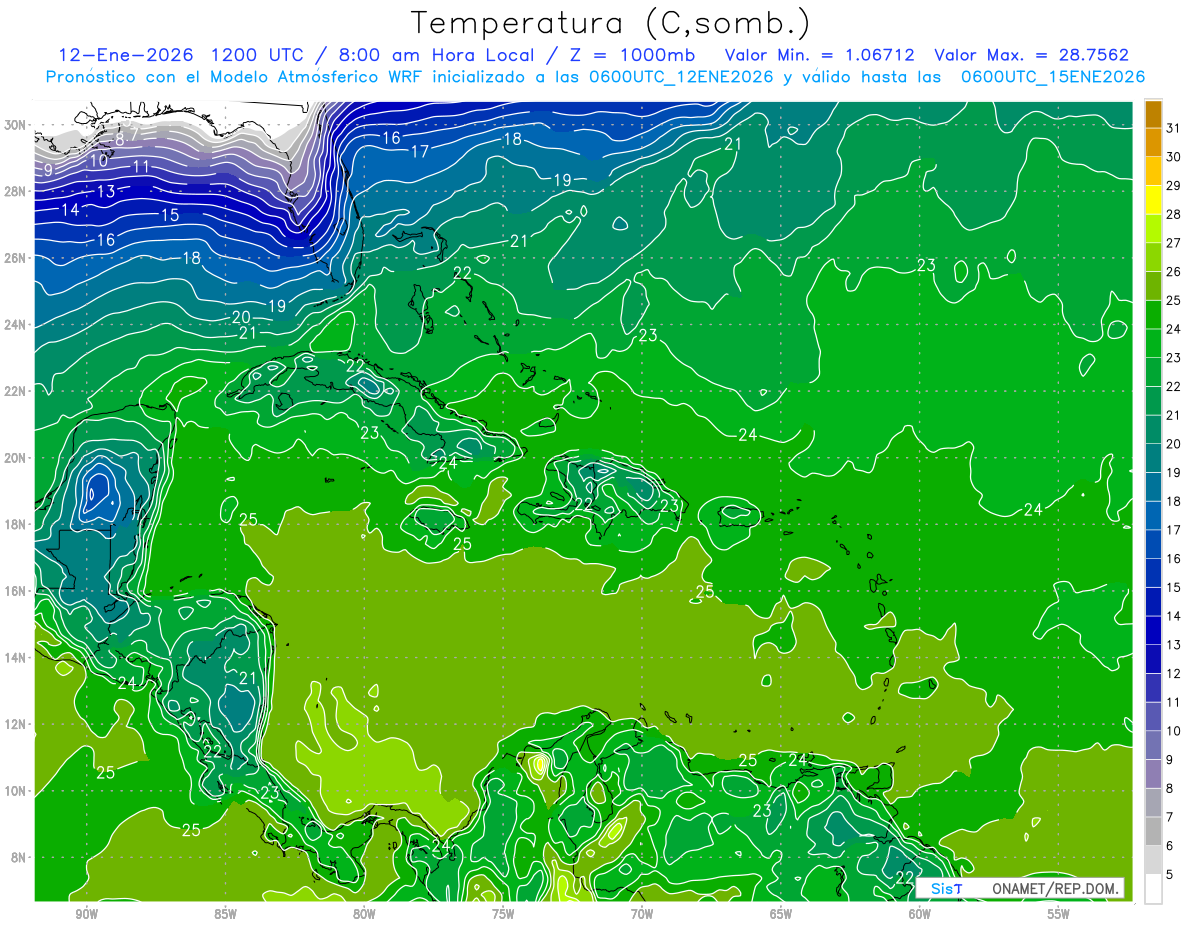Click the colorbar label '27'
The height and width of the screenshot is (927, 1200).
click(x=1174, y=243)
